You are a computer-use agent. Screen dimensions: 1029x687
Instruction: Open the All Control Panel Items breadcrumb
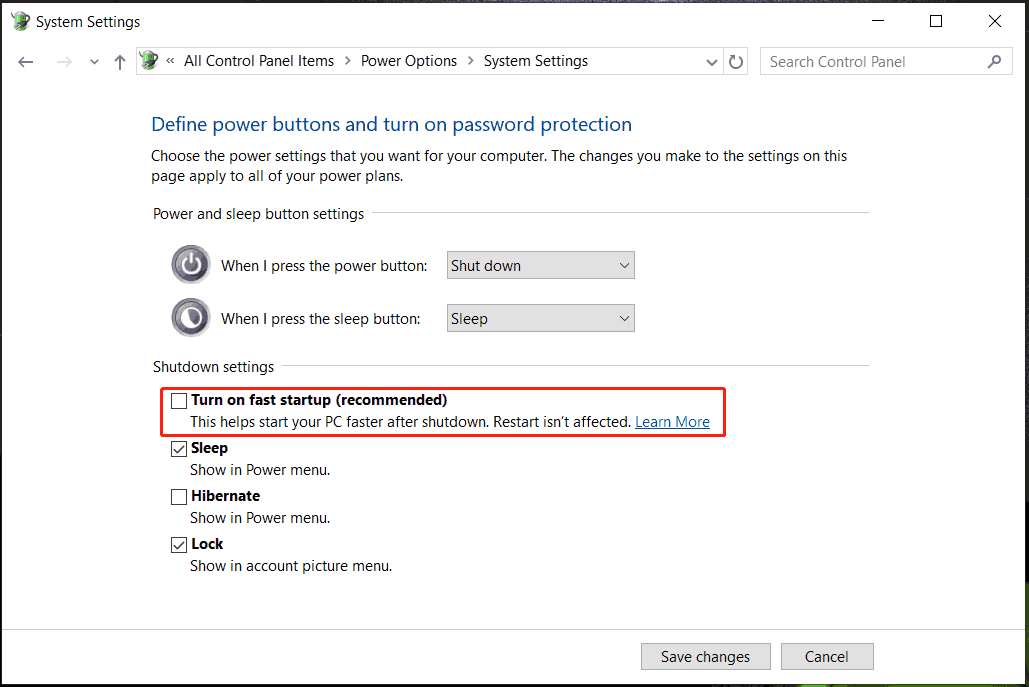pyautogui.click(x=259, y=61)
